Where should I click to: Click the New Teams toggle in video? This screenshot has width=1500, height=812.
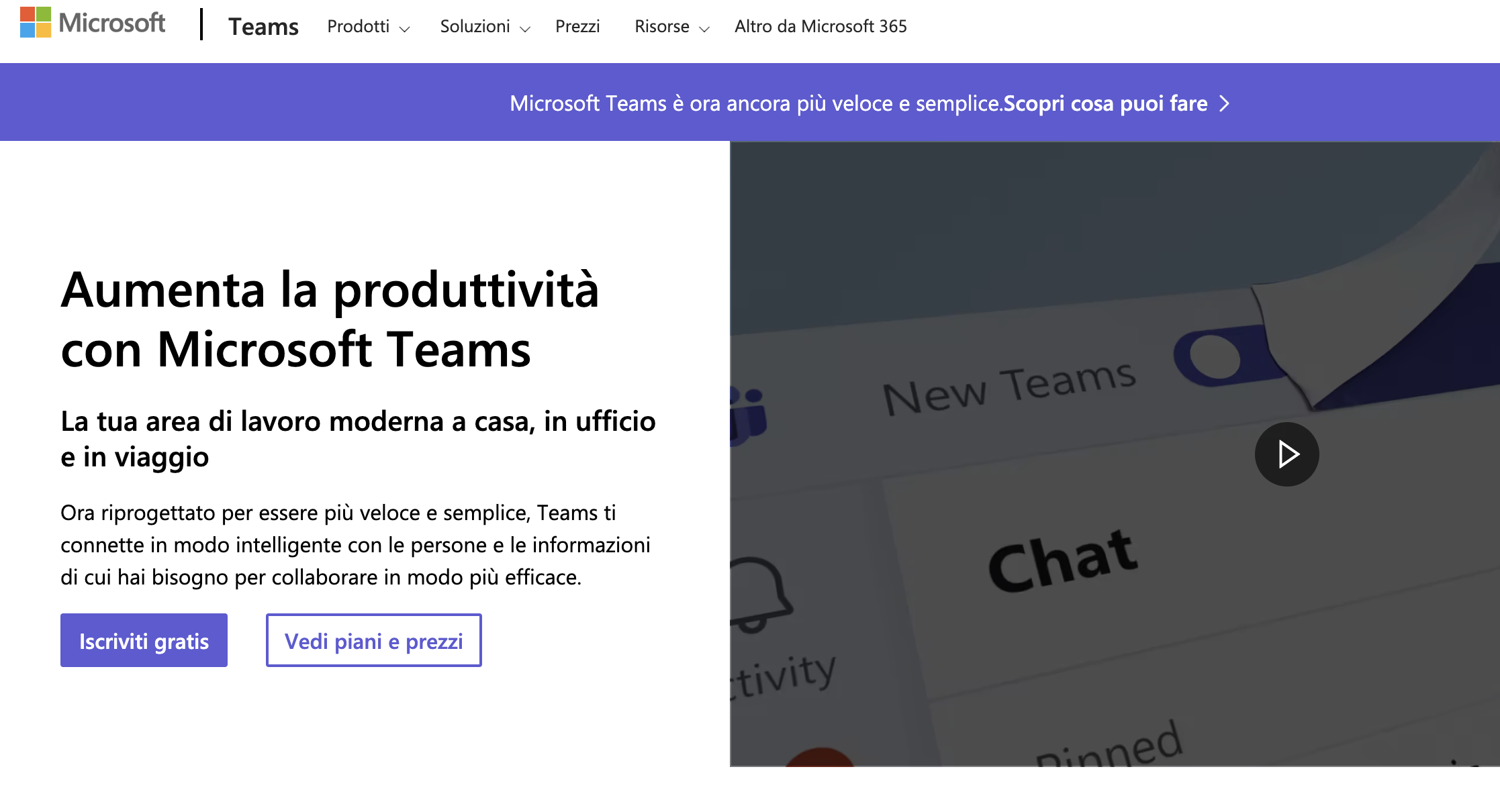click(1221, 357)
